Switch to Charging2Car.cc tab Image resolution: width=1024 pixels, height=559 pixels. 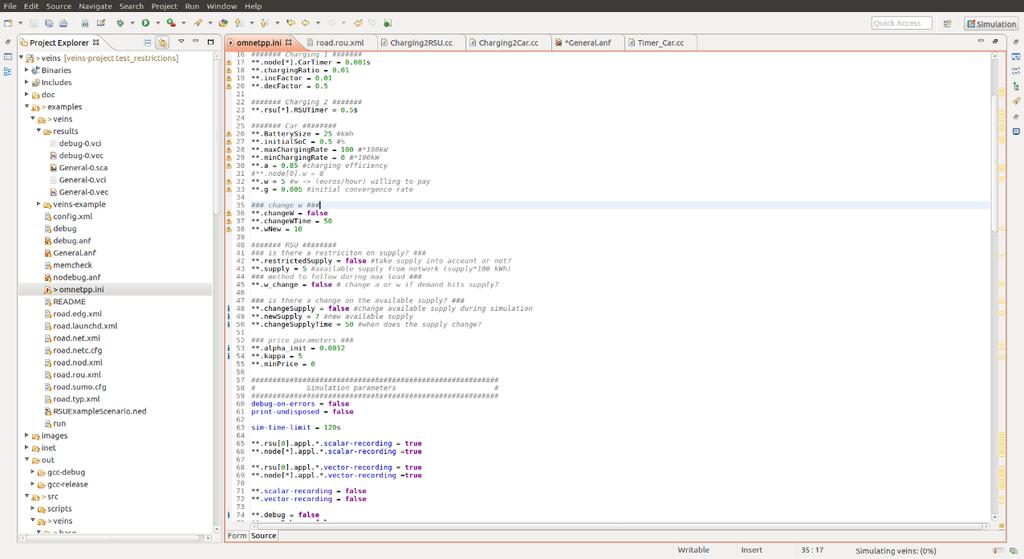click(508, 42)
